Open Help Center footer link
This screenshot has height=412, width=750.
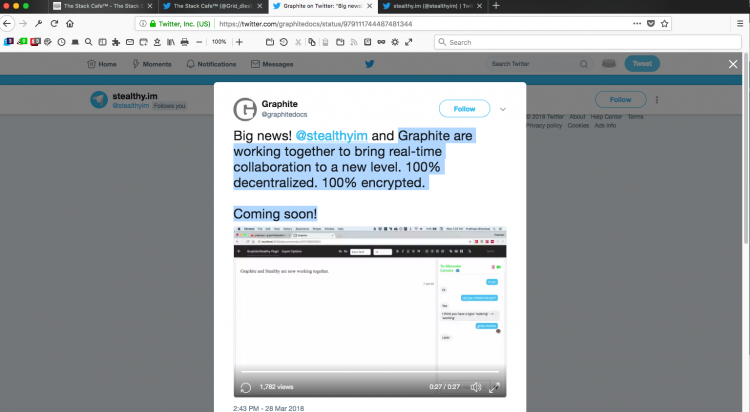click(606, 117)
